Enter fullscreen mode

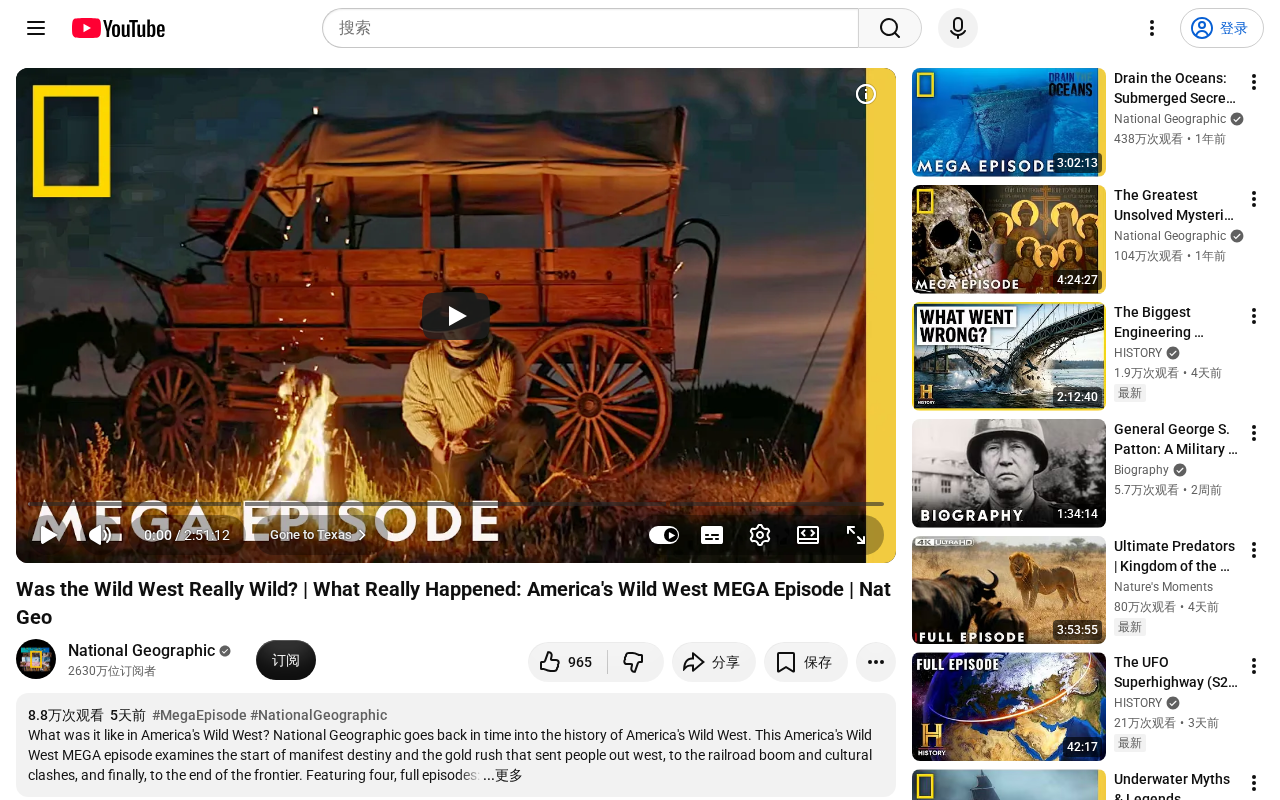(x=856, y=535)
